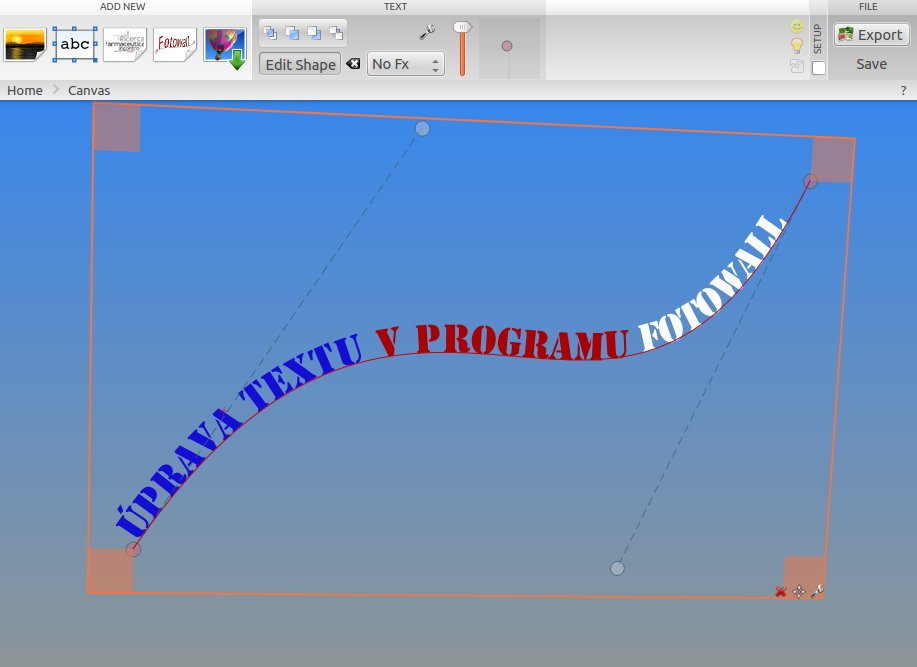
Task: Select the top-left corner resize handle
Action: pyautogui.click(x=117, y=127)
